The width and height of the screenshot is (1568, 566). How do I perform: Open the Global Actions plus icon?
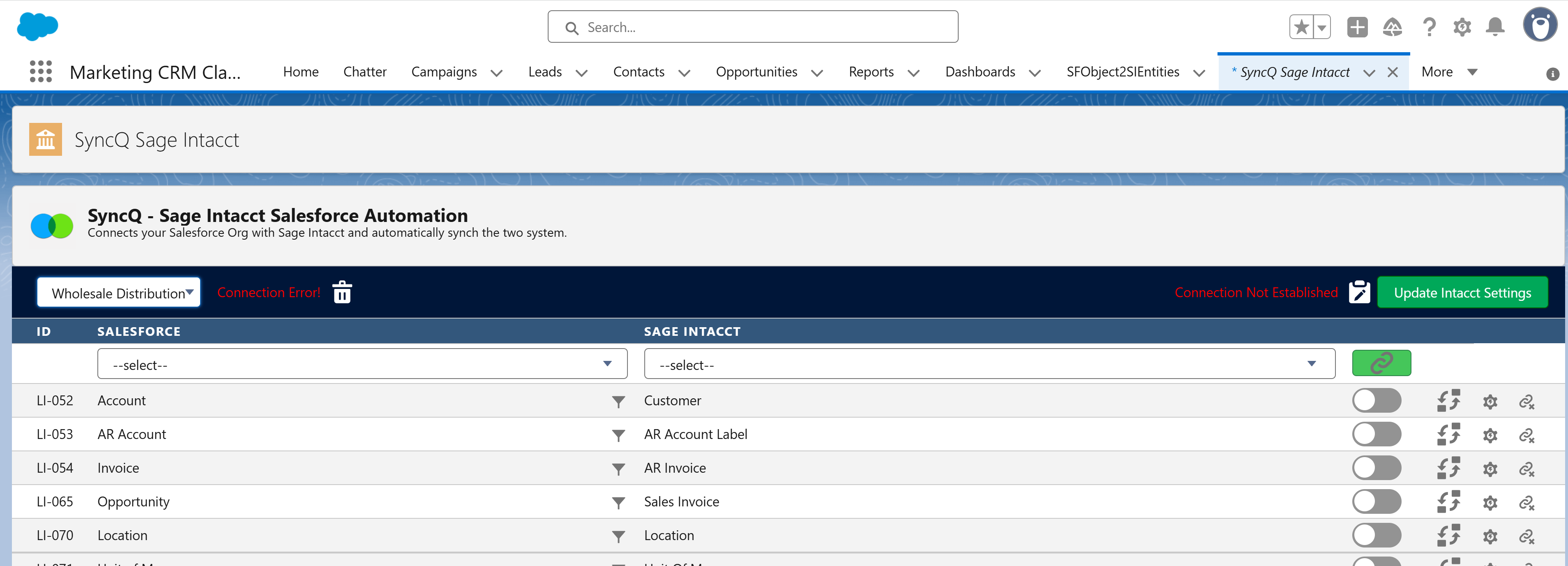coord(1357,28)
